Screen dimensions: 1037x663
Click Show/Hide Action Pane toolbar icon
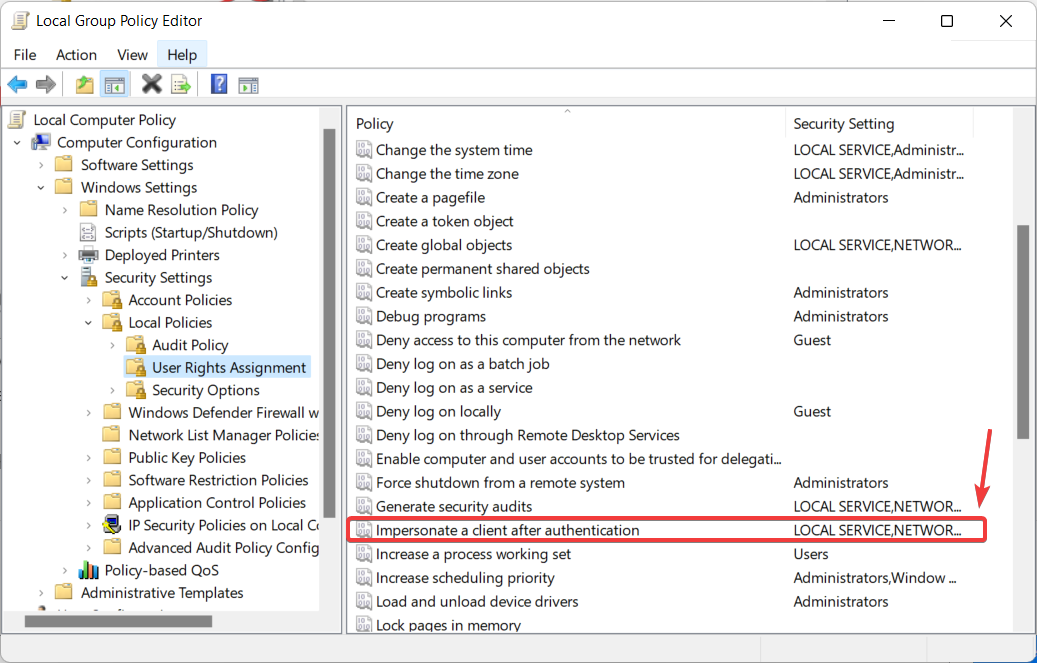click(x=248, y=85)
